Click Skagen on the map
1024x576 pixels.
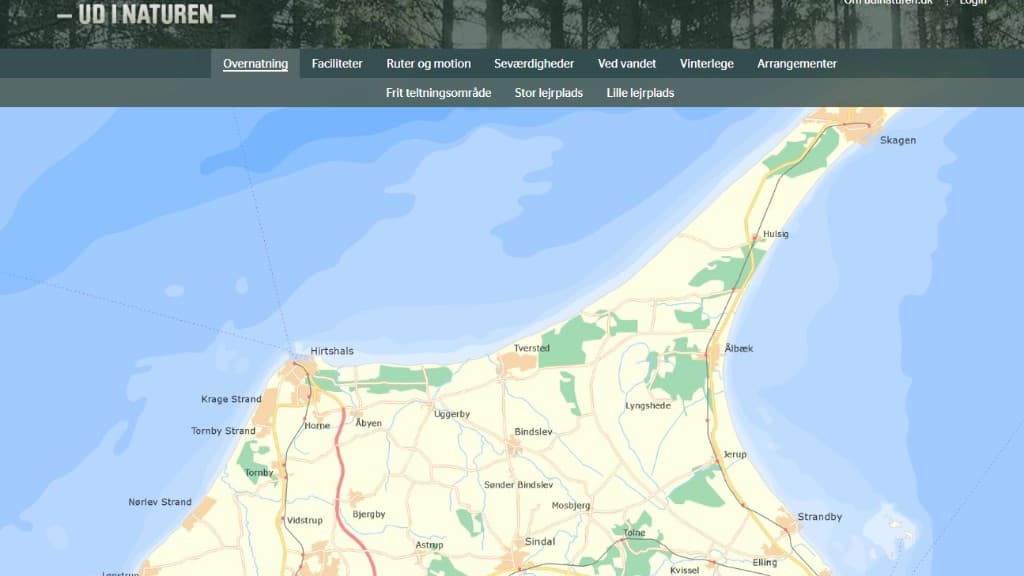pos(897,140)
